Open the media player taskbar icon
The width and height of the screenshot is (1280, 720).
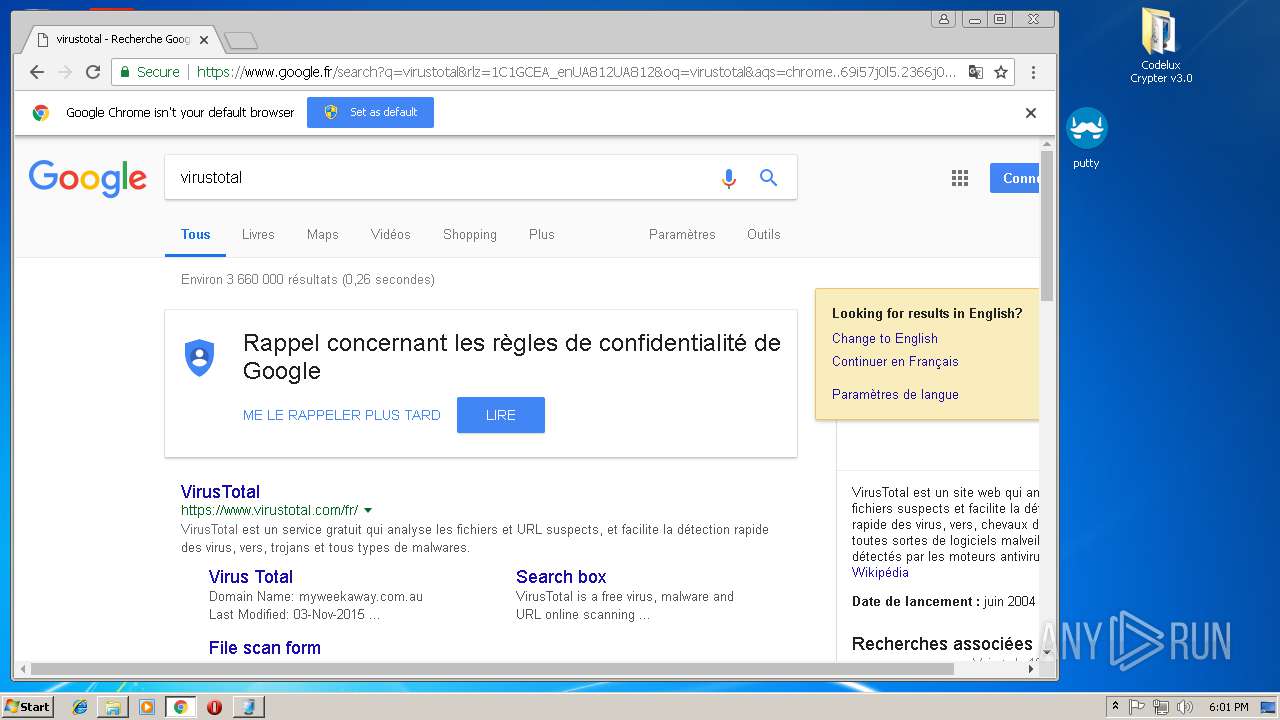(147, 707)
